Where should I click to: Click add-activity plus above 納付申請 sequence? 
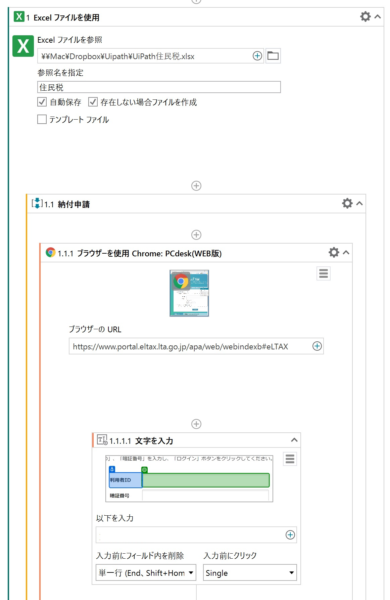coord(196,186)
